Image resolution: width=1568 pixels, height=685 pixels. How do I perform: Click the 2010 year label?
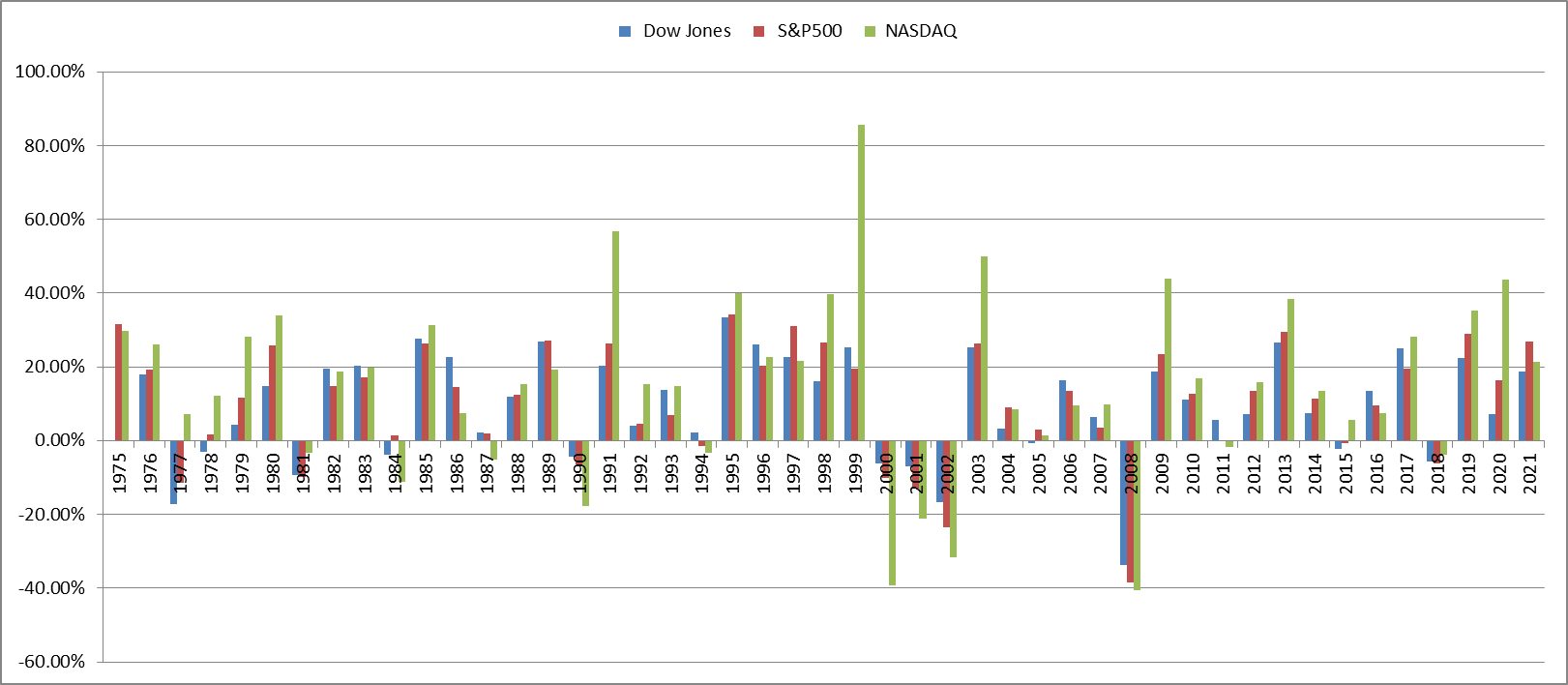[x=1193, y=471]
